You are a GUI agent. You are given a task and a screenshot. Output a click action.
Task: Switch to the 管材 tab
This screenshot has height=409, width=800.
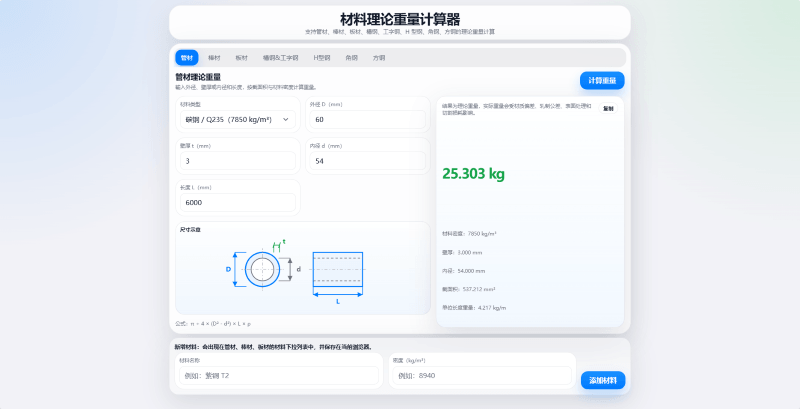pyautogui.click(x=187, y=58)
